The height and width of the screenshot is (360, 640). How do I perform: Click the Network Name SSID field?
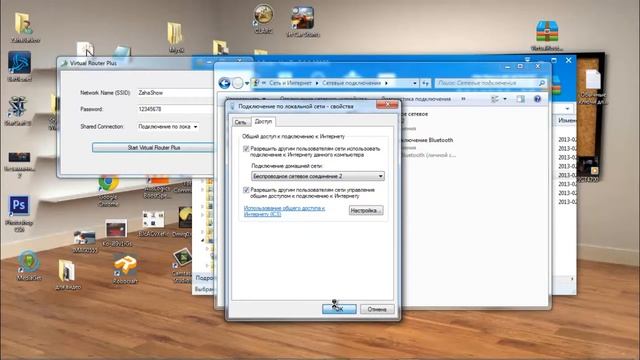(176, 93)
